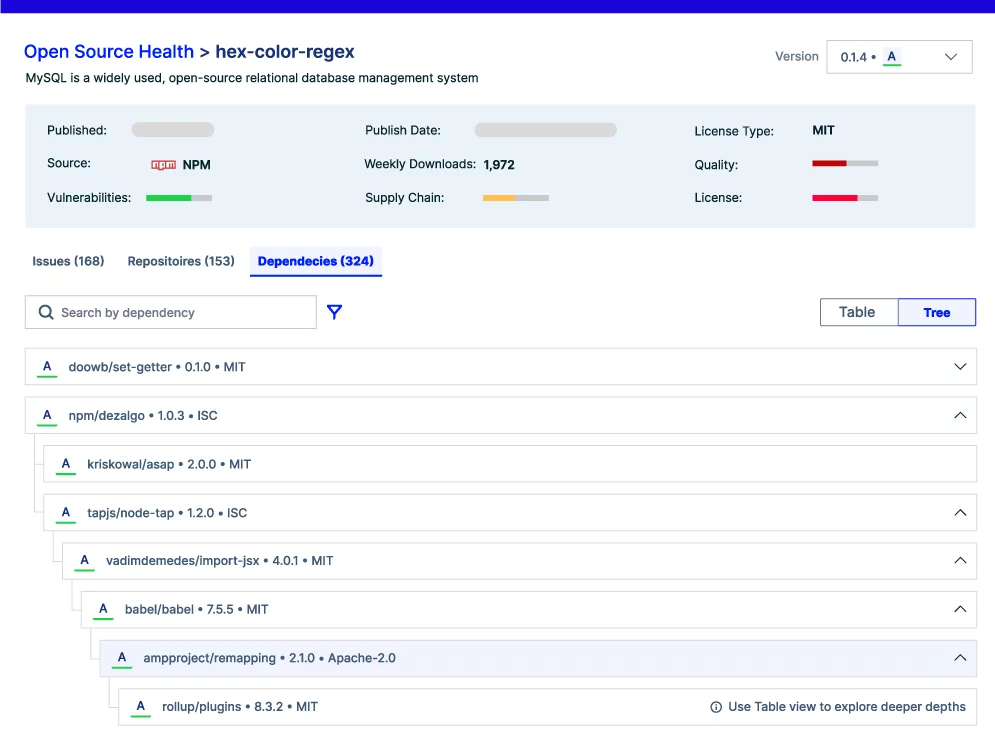Viewport: 995px width, 753px height.
Task: Click the A grade badge for npm/dezalgo
Action: (x=47, y=416)
